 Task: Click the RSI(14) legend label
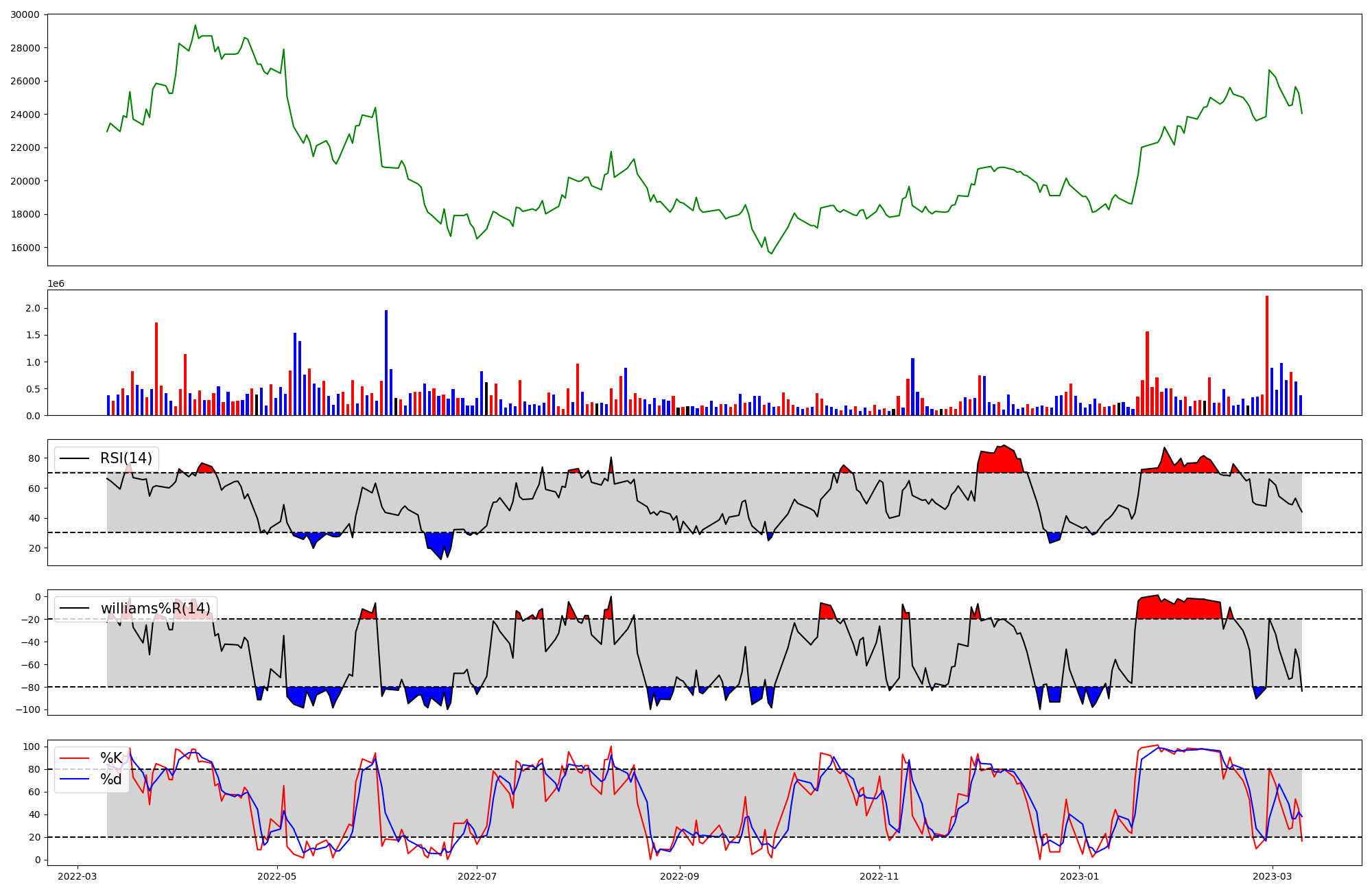[x=126, y=458]
